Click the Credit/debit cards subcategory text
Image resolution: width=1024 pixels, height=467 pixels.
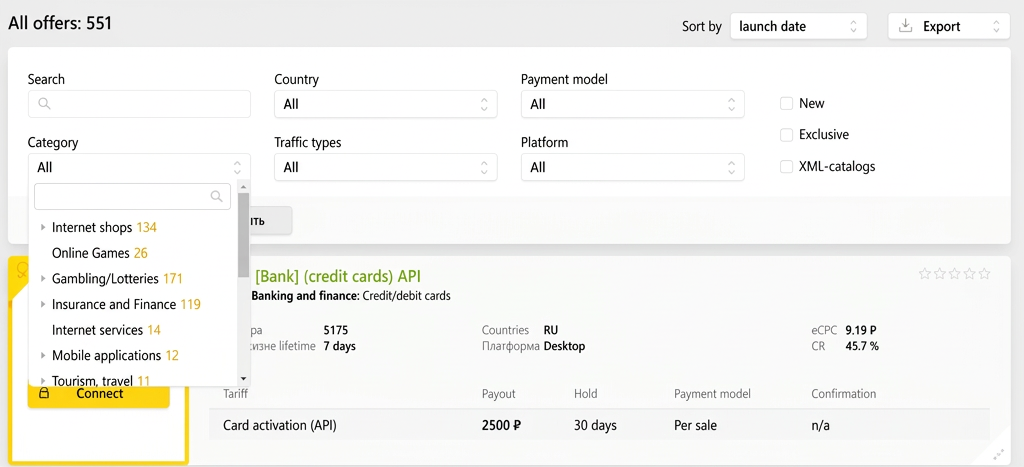pyautogui.click(x=406, y=296)
